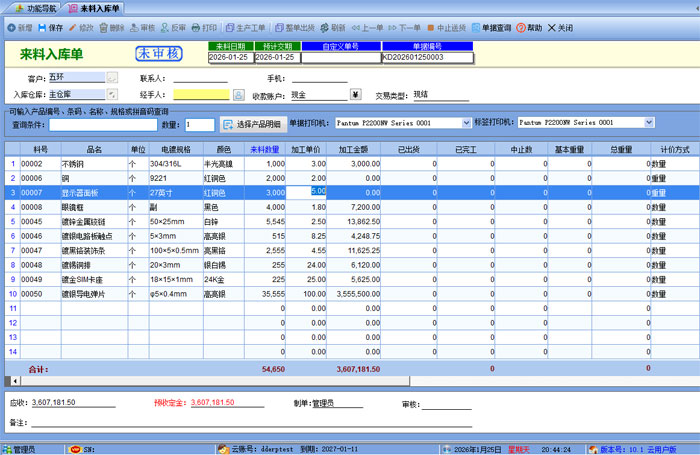This screenshot has height=455, width=700.
Task: Click the 经手人 lookup icon
Action: pos(239,95)
